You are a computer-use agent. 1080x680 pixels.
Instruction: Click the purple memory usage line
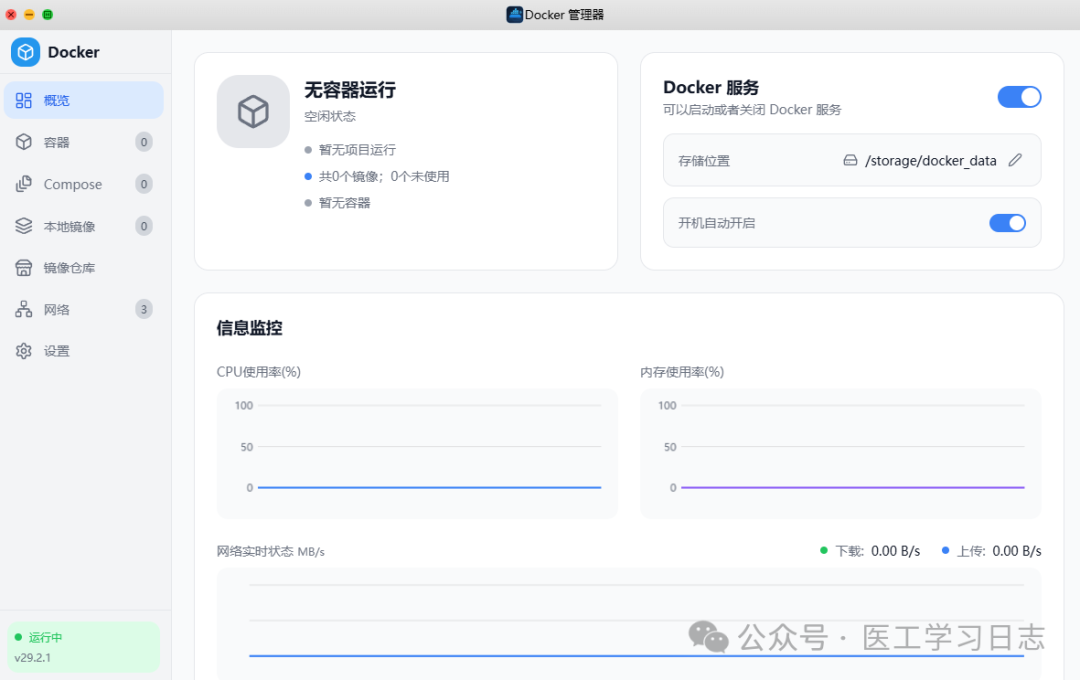point(853,487)
